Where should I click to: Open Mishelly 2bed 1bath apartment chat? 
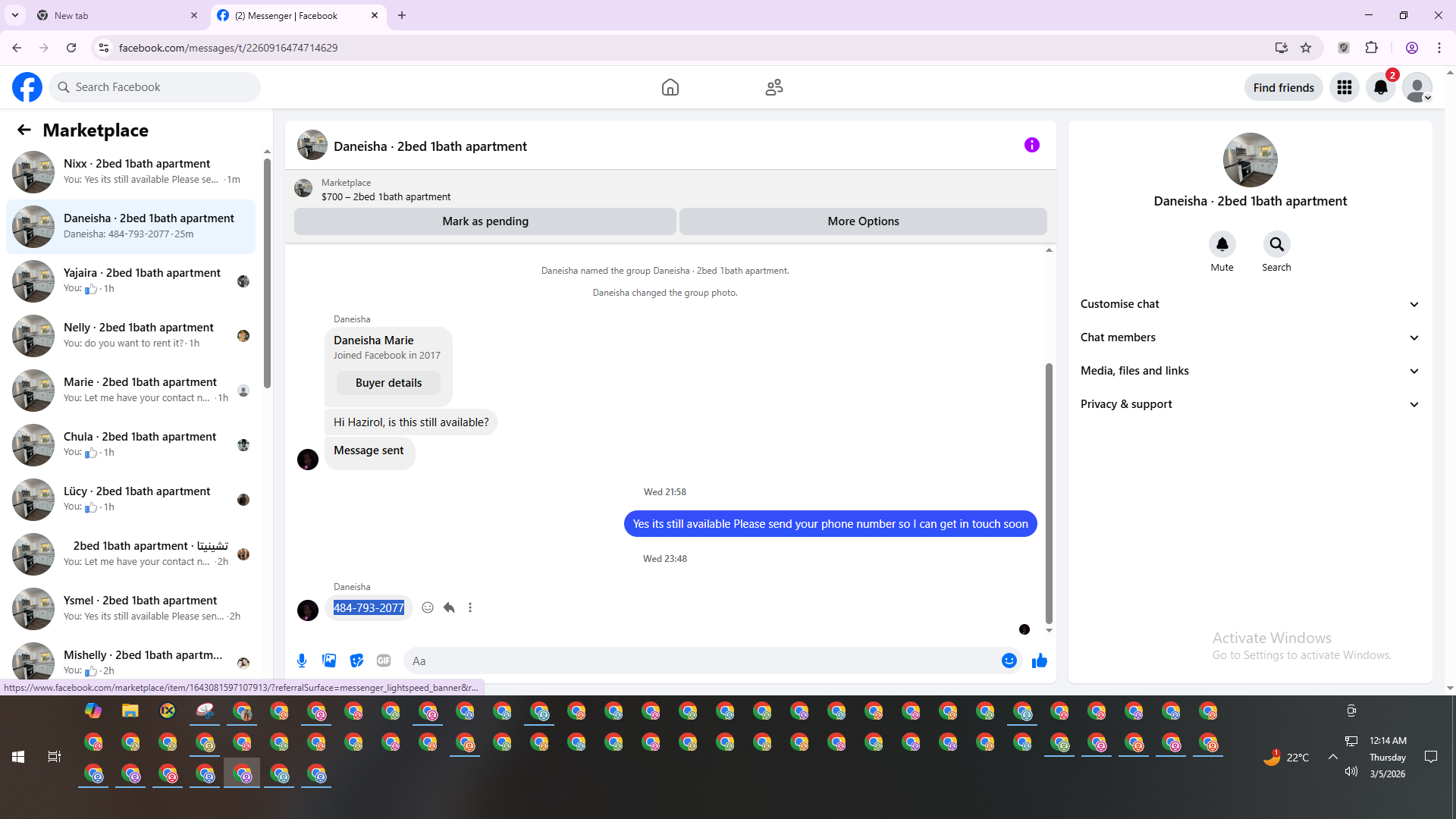click(x=130, y=660)
